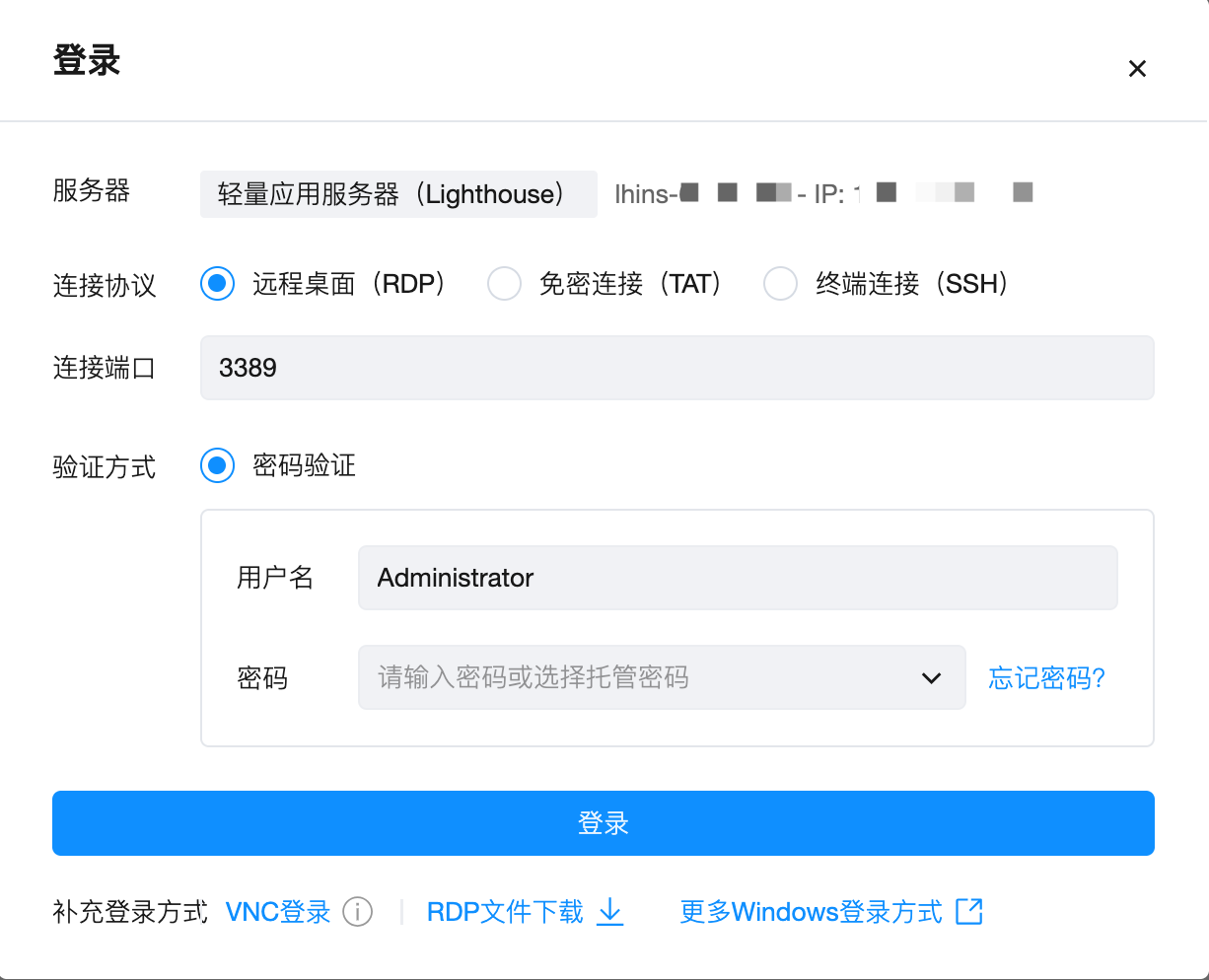Select 终端连接 (SSH) radio button
Image resolution: width=1209 pixels, height=980 pixels.
click(x=780, y=284)
